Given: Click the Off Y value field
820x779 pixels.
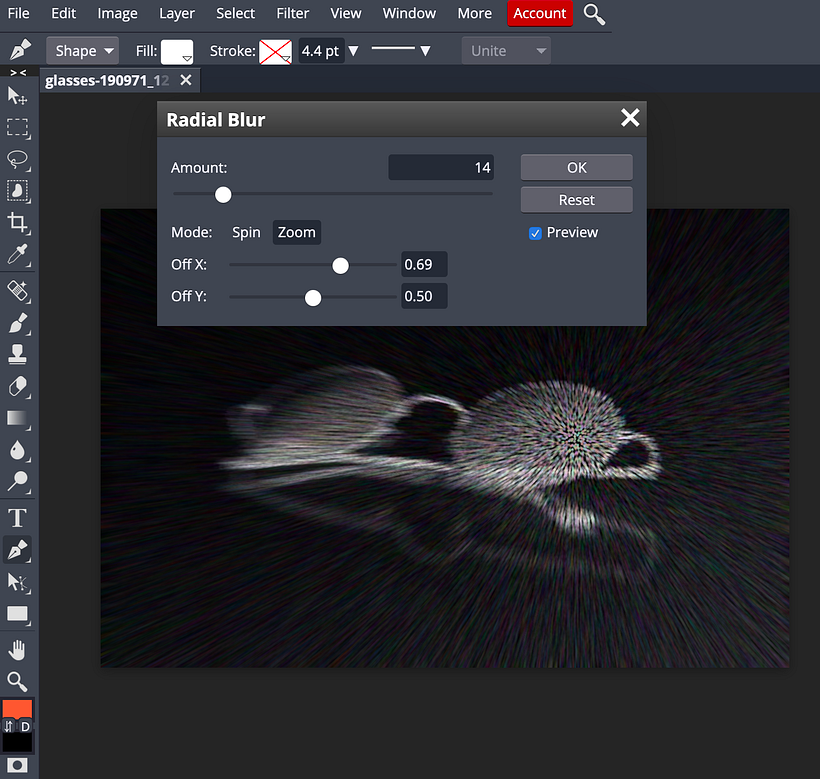Looking at the screenshot, I should pos(424,296).
